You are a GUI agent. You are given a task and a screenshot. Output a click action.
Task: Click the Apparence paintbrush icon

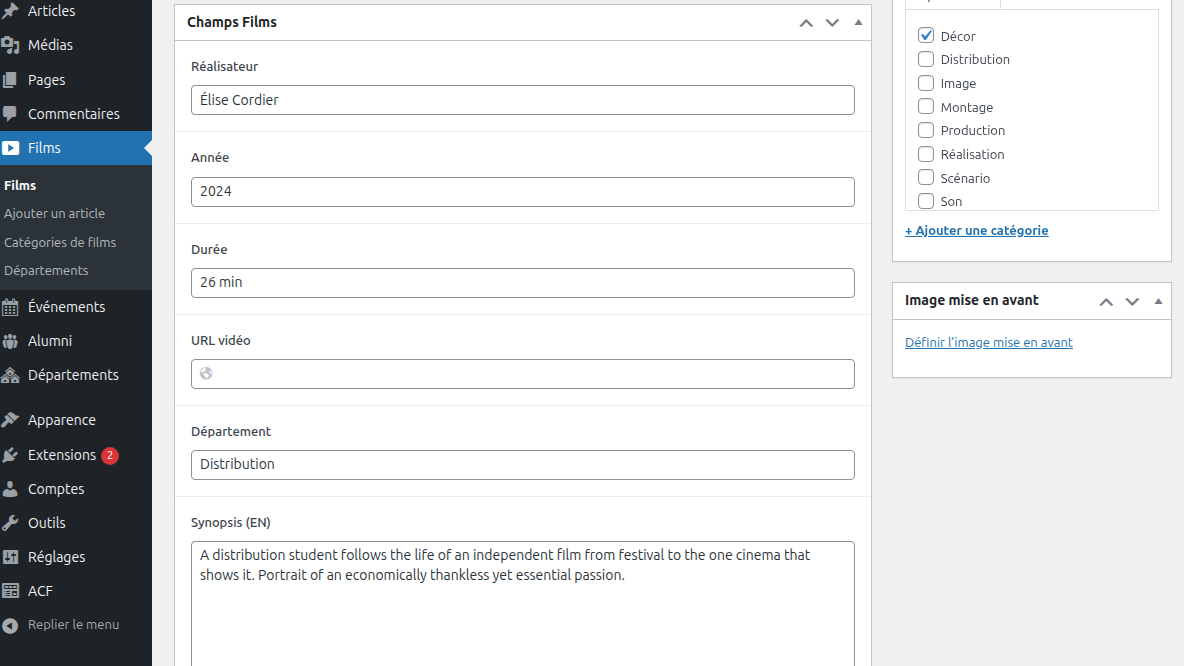[x=11, y=420]
